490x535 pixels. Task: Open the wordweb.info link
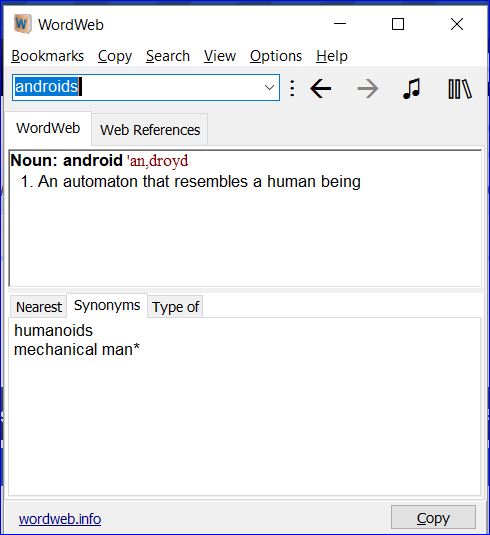tap(60, 519)
